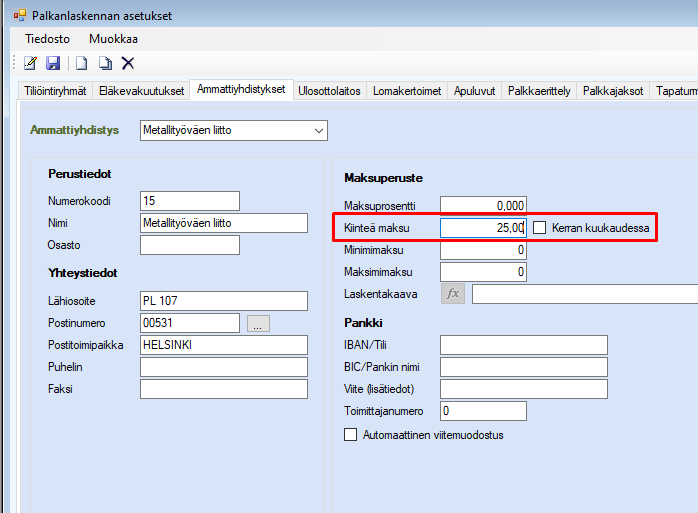Click the postal code browse ellipsis button
The width and height of the screenshot is (698, 513).
(259, 323)
